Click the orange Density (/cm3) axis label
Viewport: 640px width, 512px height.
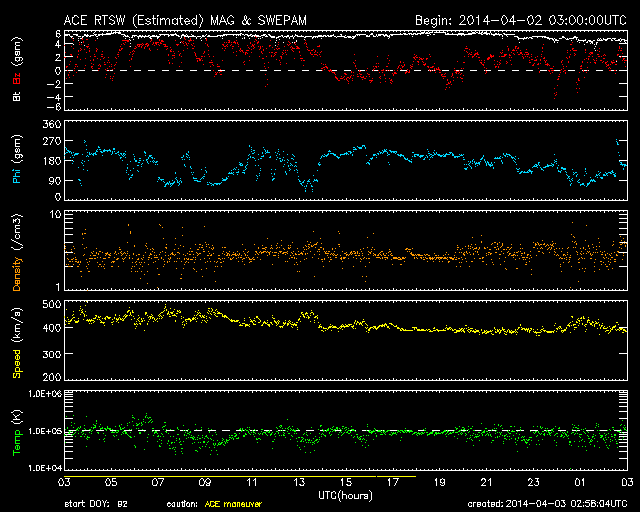(15, 250)
